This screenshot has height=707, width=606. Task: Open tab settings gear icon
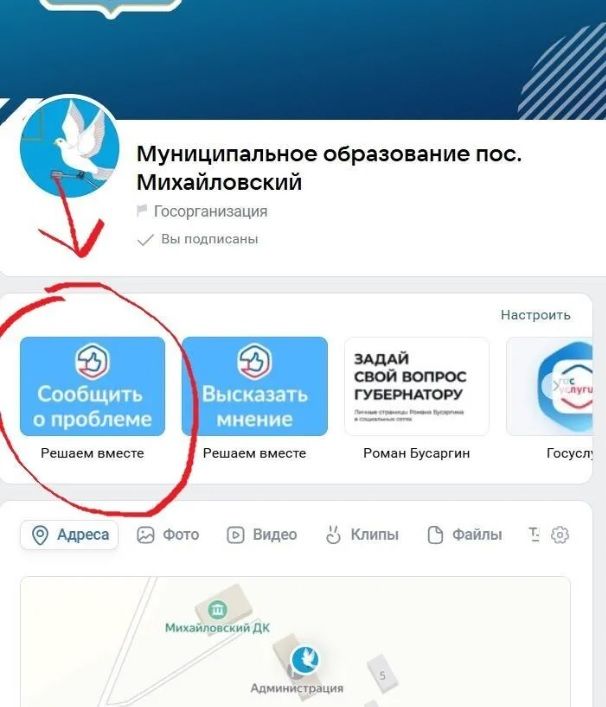click(560, 535)
